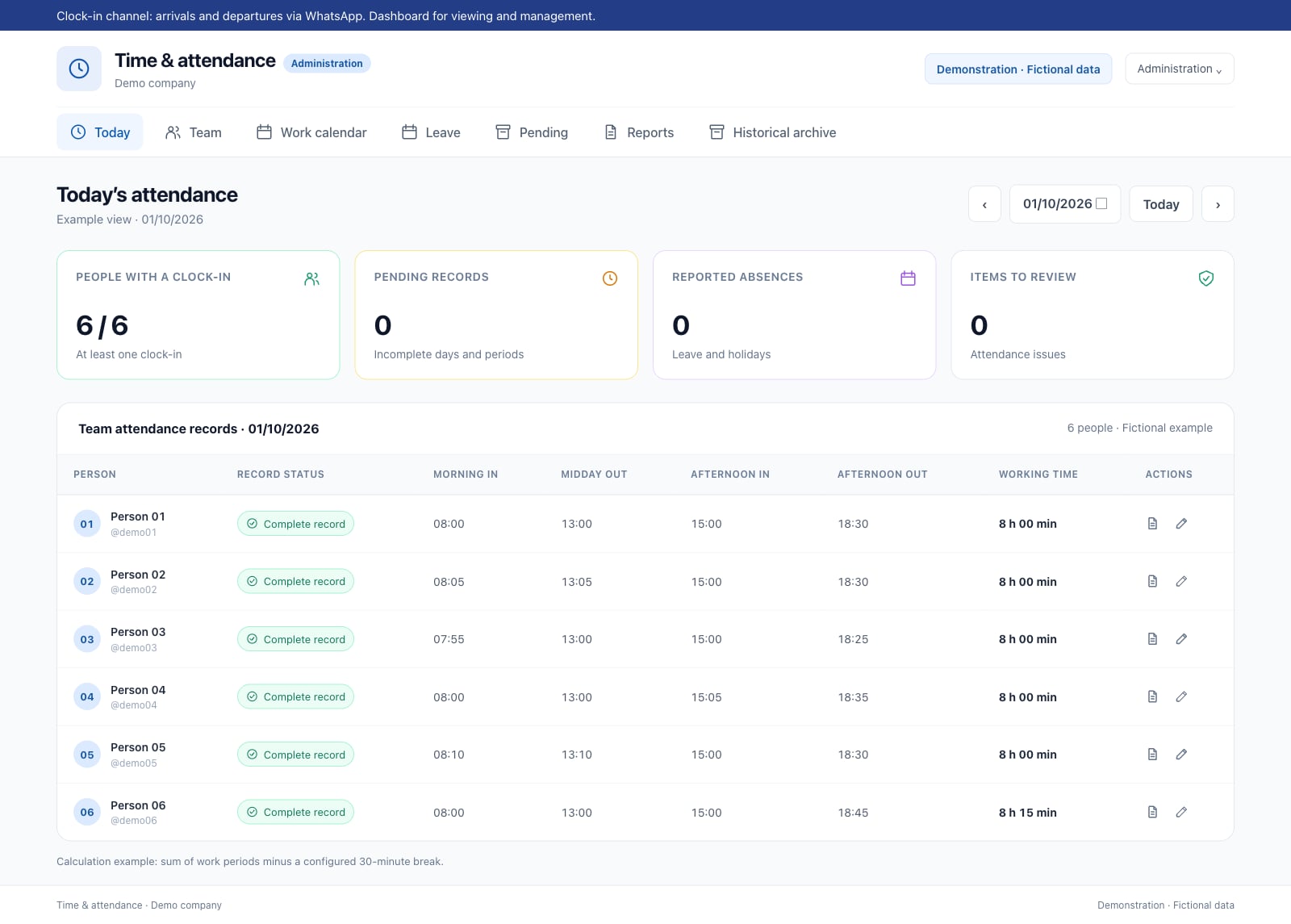Click the WORKING TIME column header
Screen dimensions: 1291x924
[x=1038, y=475]
